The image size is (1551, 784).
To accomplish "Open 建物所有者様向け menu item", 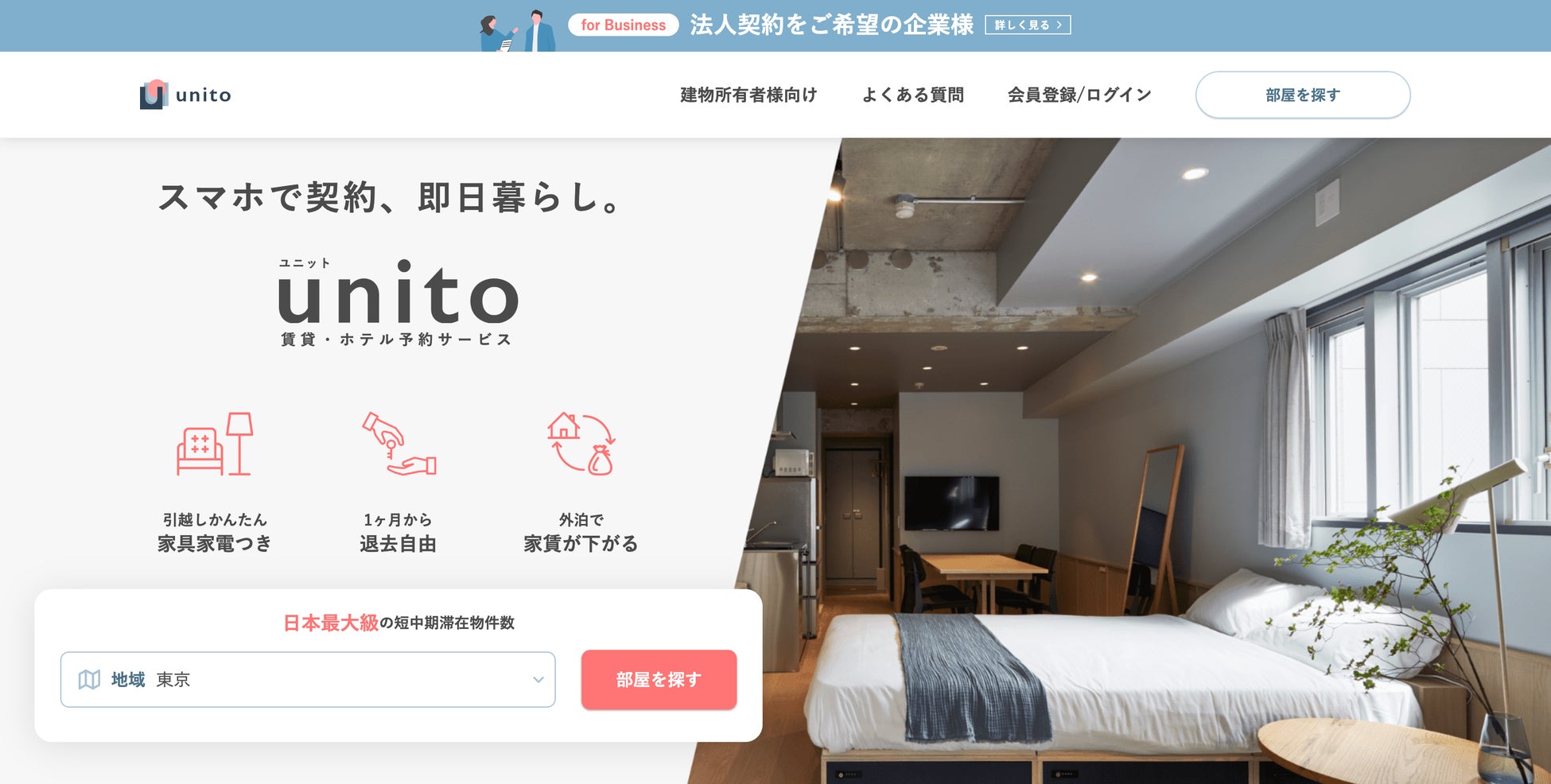I will click(x=748, y=95).
